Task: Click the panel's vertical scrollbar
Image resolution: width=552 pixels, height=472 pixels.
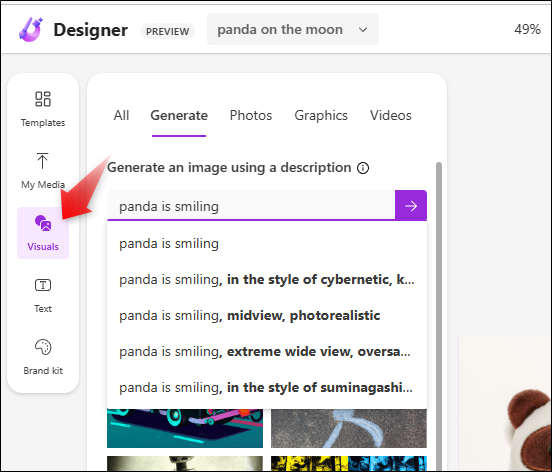Action: [x=439, y=316]
